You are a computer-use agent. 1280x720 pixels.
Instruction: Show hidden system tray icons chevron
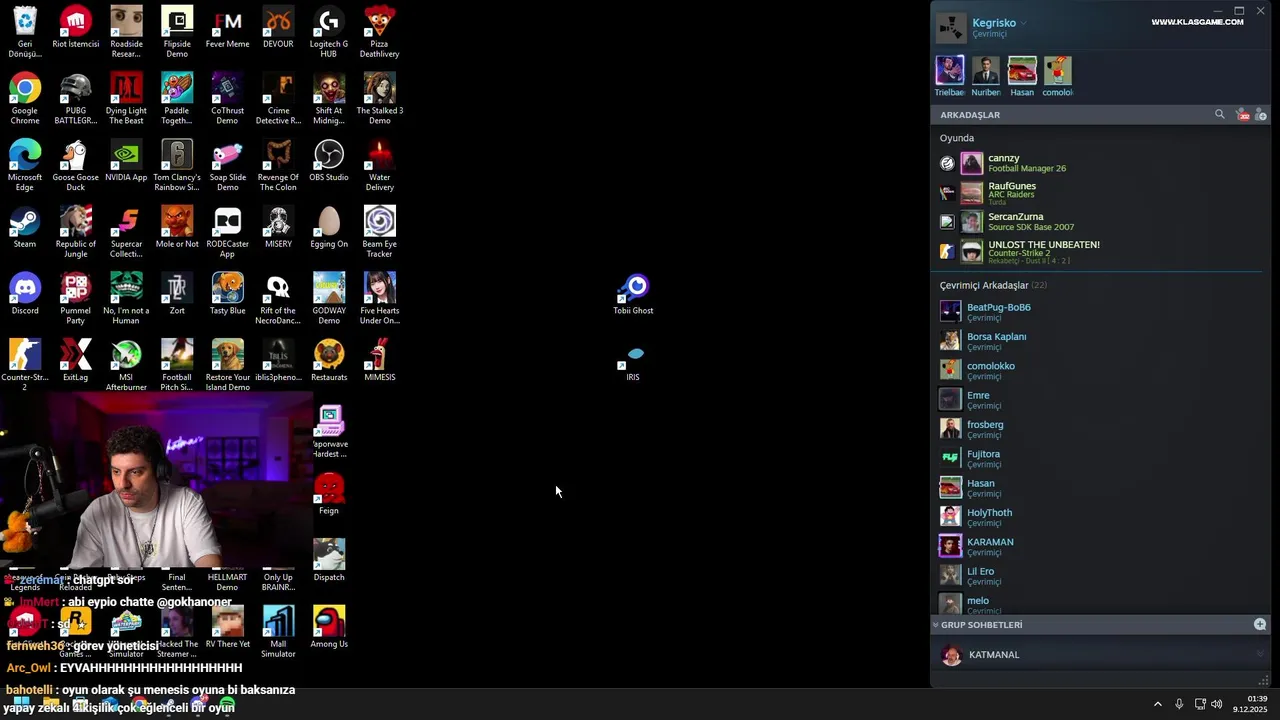tap(1158, 704)
